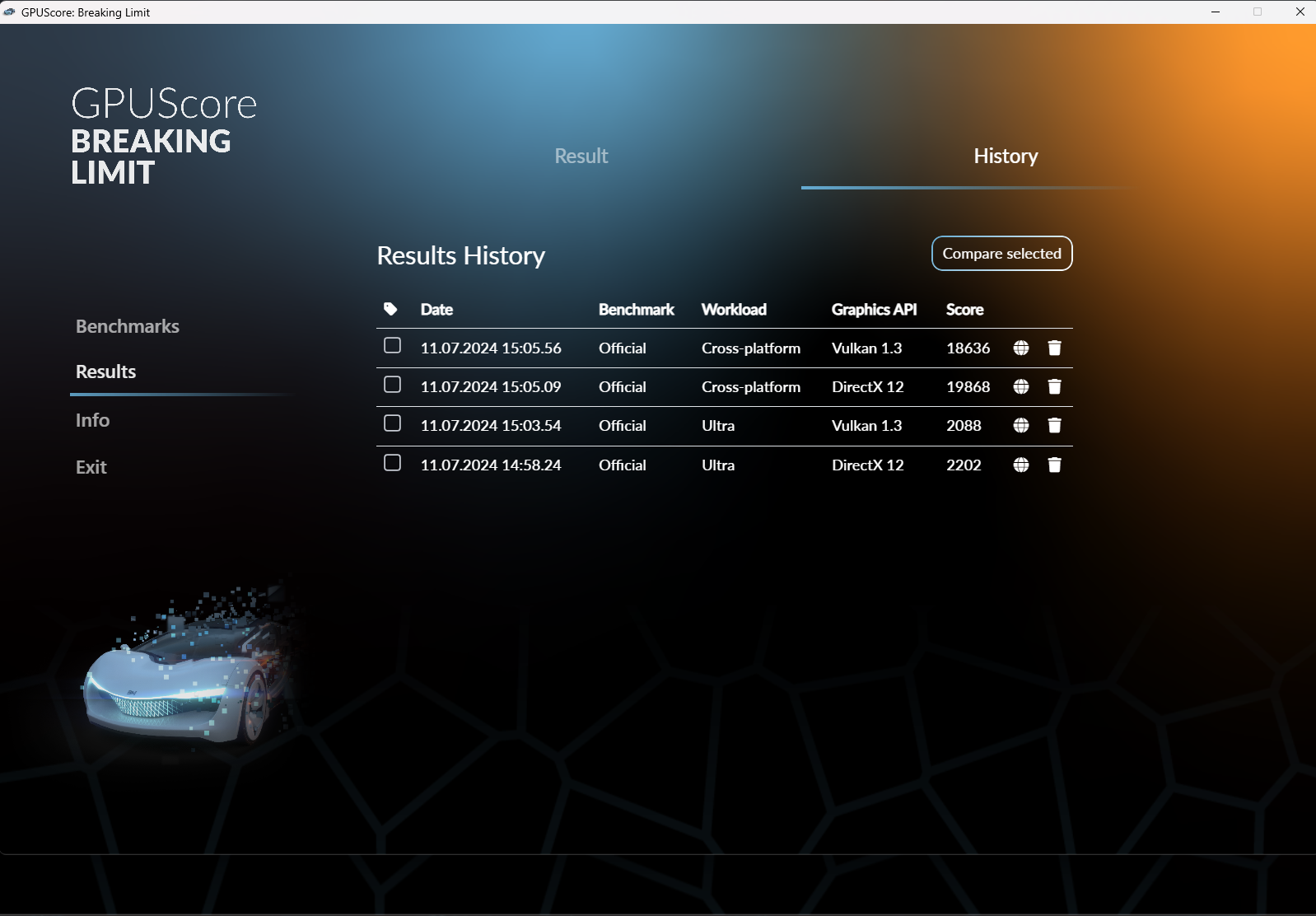The image size is (1316, 916).
Task: Click the Compare selected button
Action: (1001, 254)
